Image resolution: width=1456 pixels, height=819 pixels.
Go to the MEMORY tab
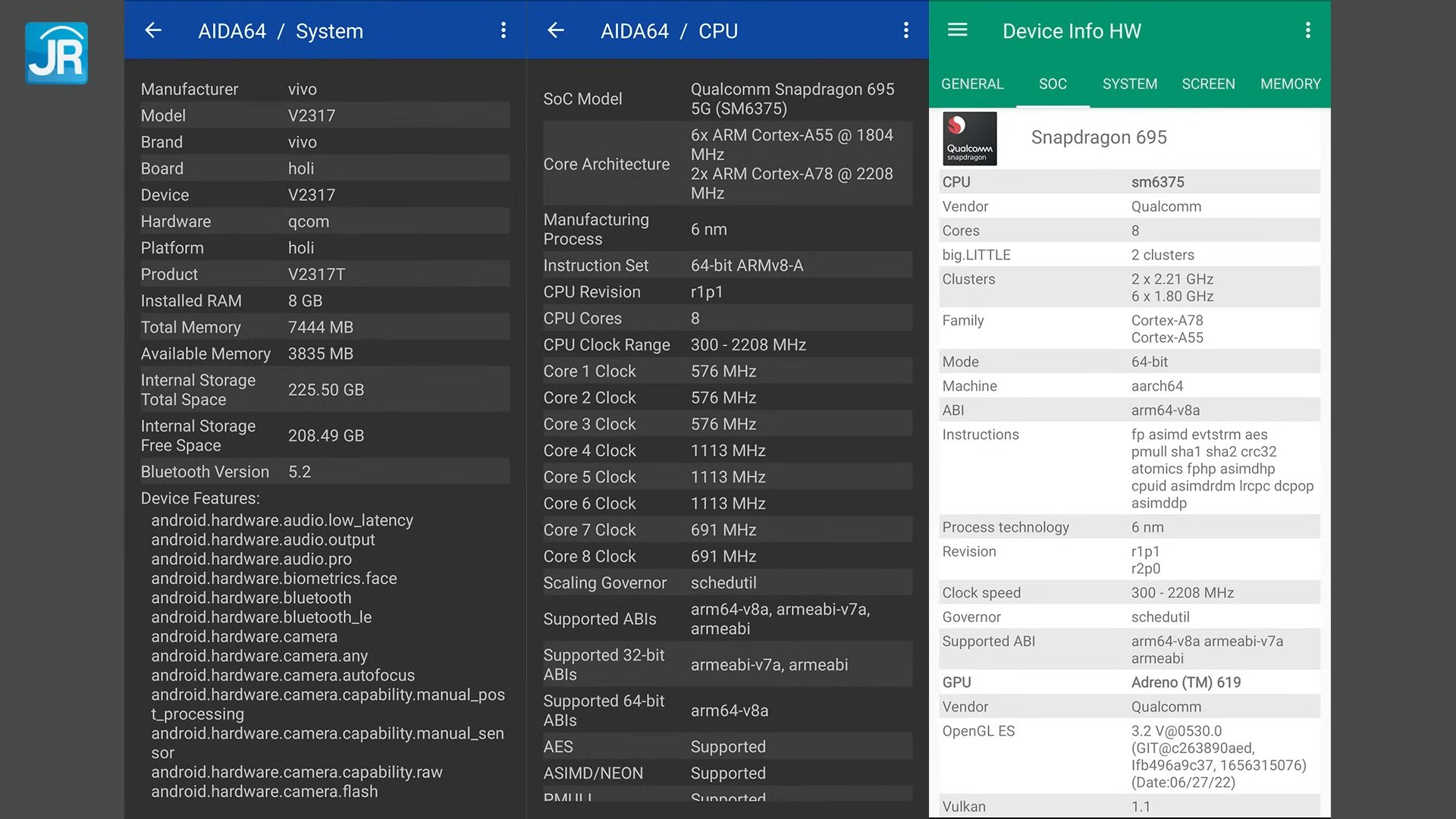1290,84
